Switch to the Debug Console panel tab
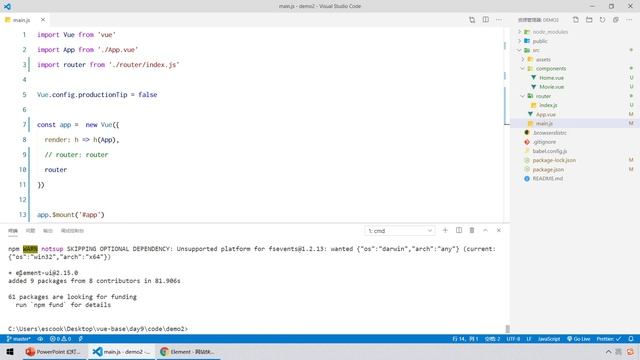Image resolution: width=640 pixels, height=360 pixels. coord(72,231)
